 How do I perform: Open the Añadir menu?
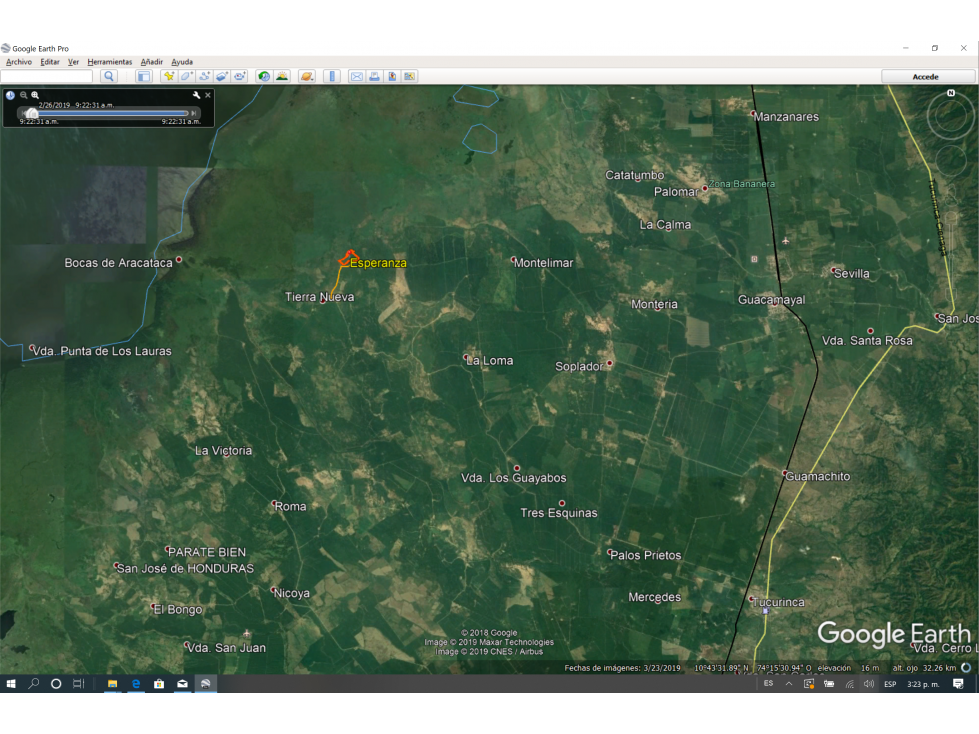tap(152, 62)
